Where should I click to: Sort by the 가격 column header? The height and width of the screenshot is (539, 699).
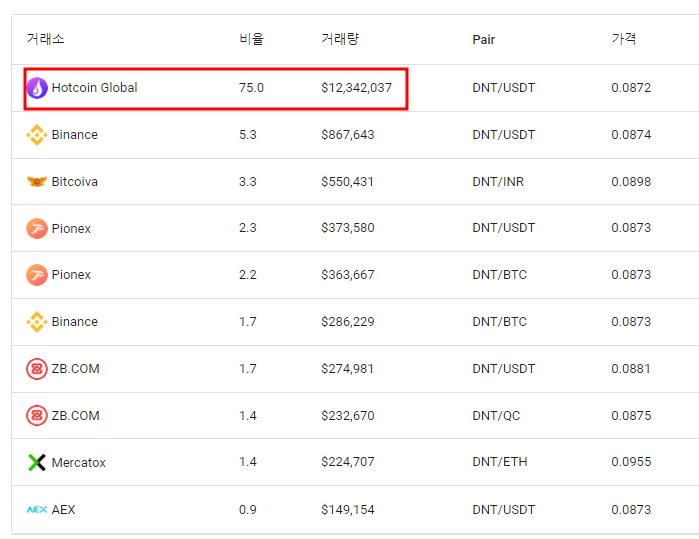pos(624,39)
